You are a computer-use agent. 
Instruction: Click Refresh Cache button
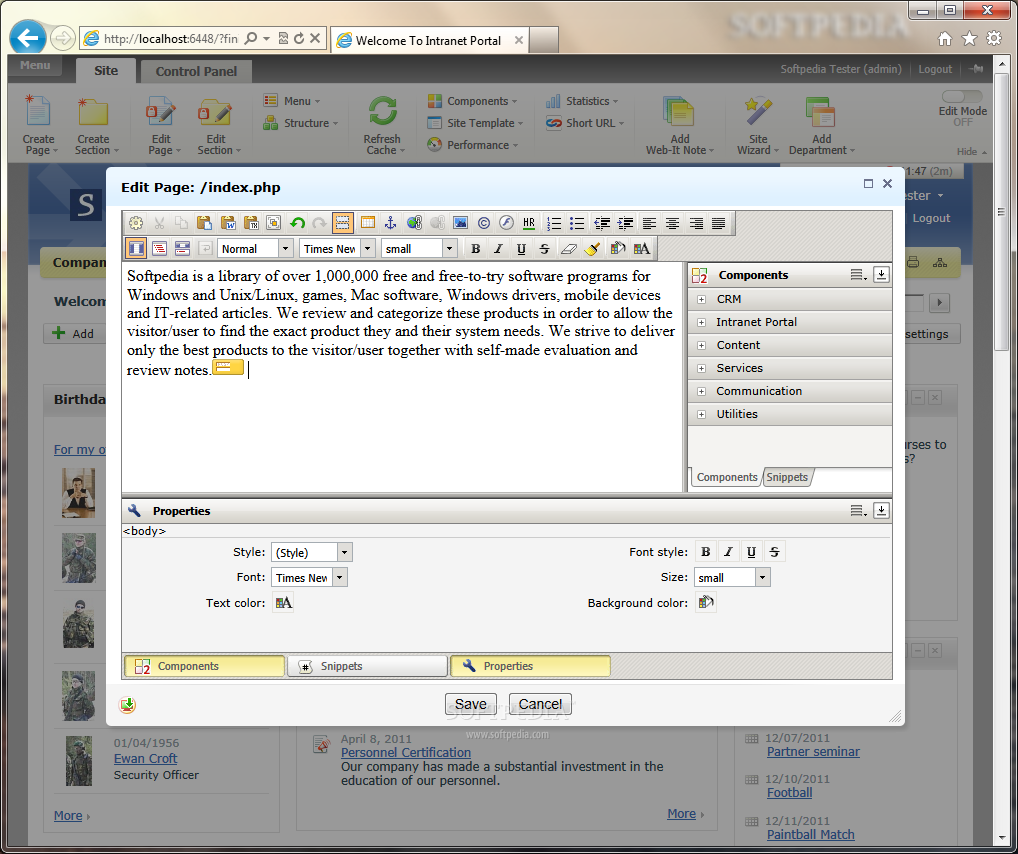click(x=382, y=125)
